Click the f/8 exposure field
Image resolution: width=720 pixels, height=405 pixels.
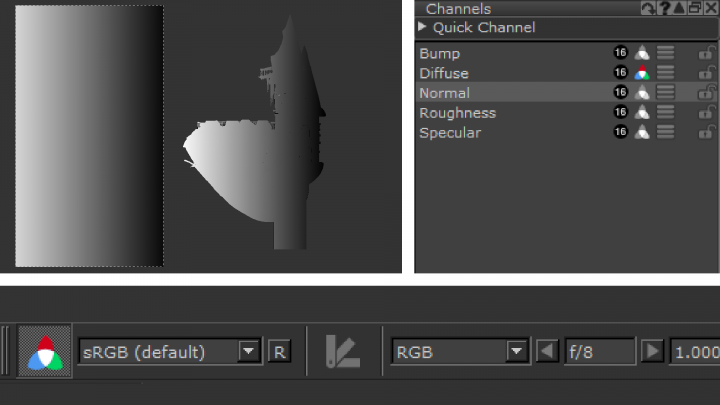point(599,352)
